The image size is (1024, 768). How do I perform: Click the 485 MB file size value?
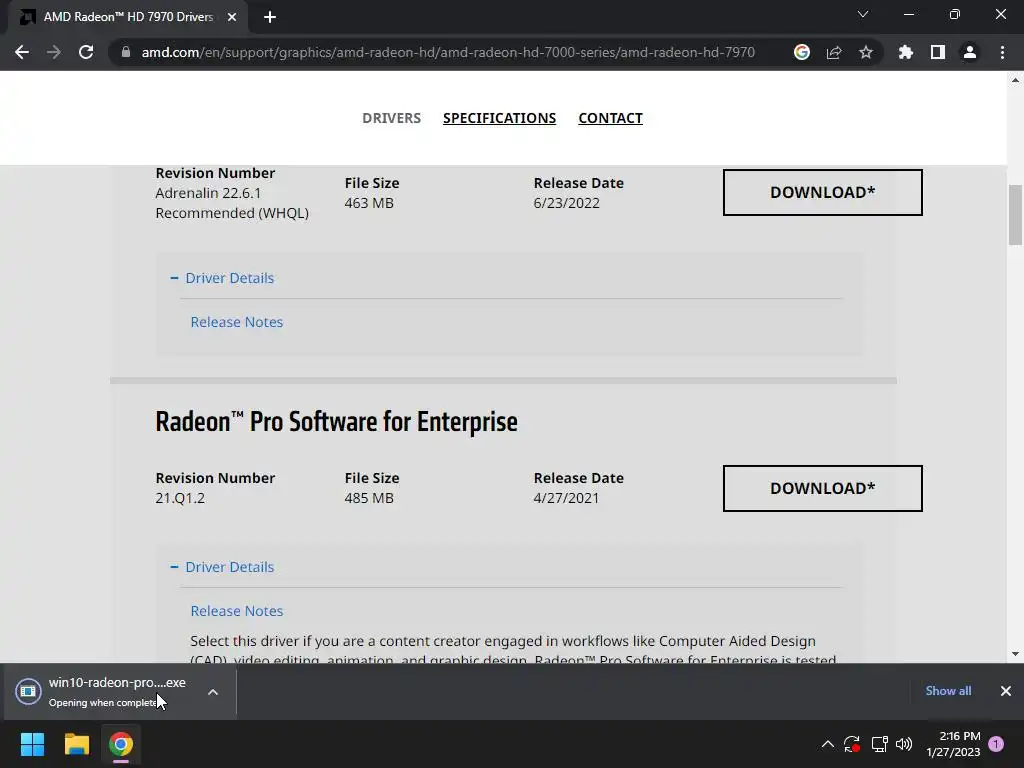click(x=369, y=498)
